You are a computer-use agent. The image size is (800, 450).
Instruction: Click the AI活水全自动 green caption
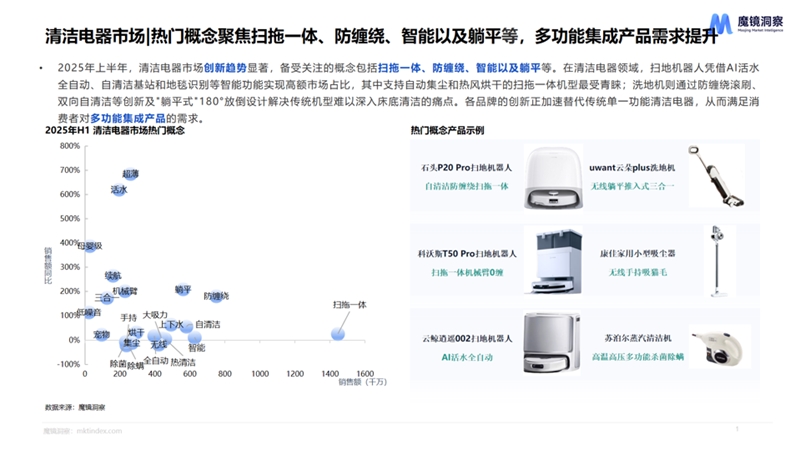467,355
